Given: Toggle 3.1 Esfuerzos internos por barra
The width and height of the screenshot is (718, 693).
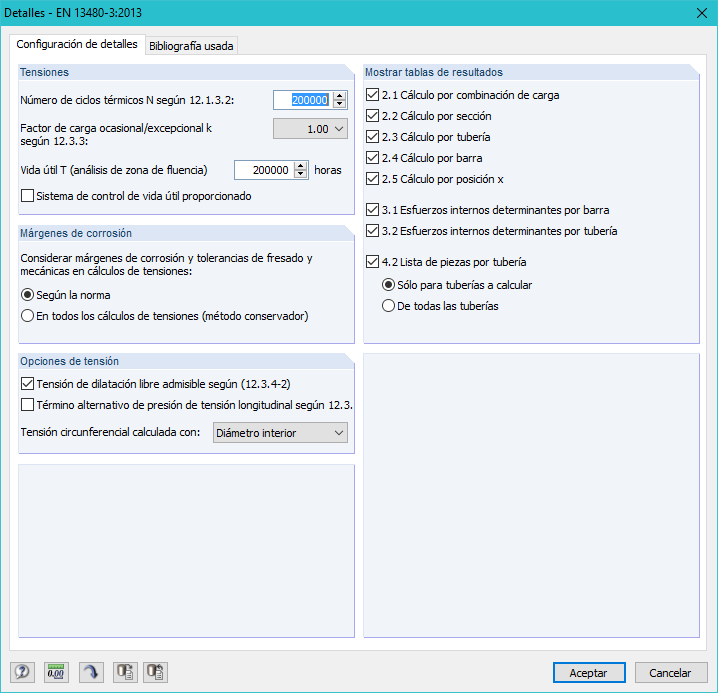Looking at the screenshot, I should pyautogui.click(x=372, y=210).
